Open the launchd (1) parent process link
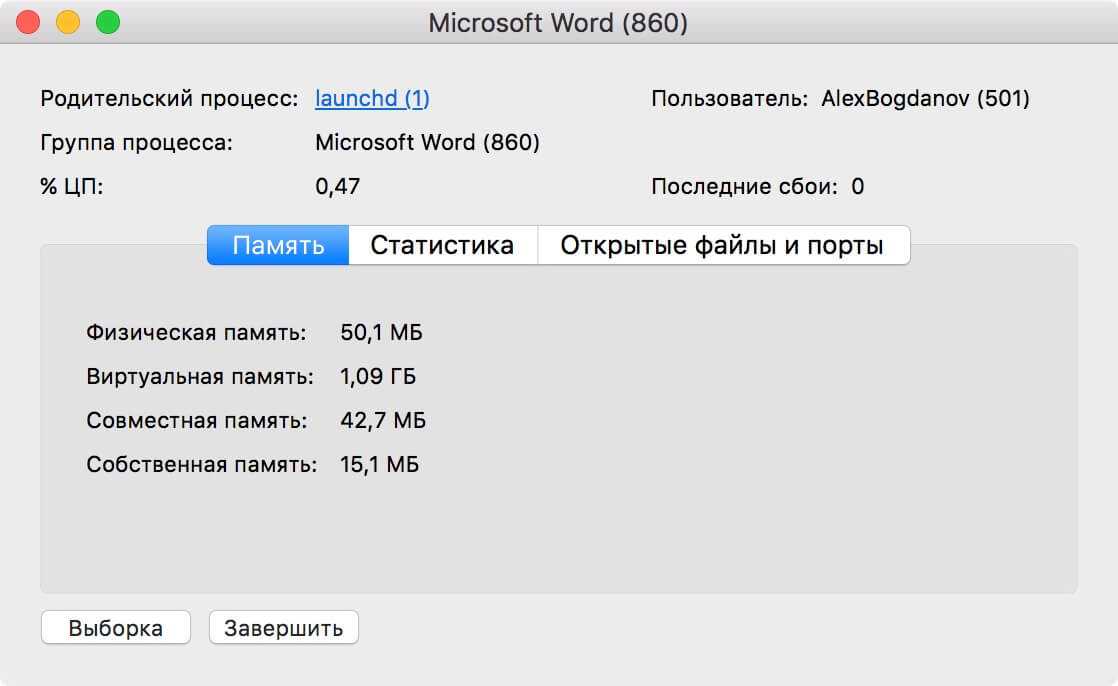 point(372,98)
